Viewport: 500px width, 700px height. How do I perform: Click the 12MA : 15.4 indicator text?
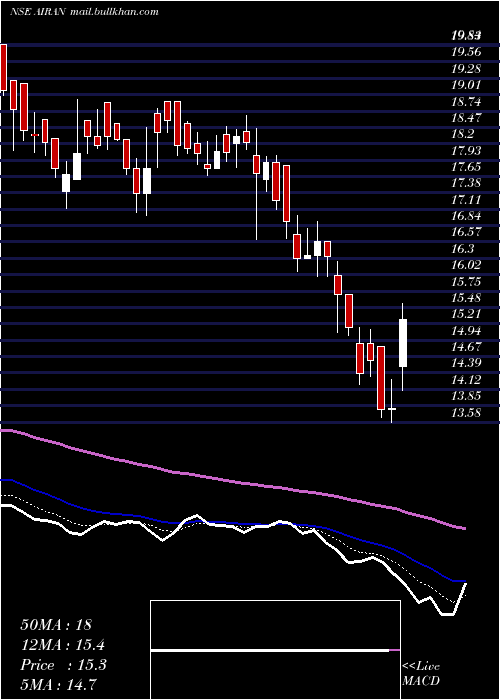[x=63, y=645]
